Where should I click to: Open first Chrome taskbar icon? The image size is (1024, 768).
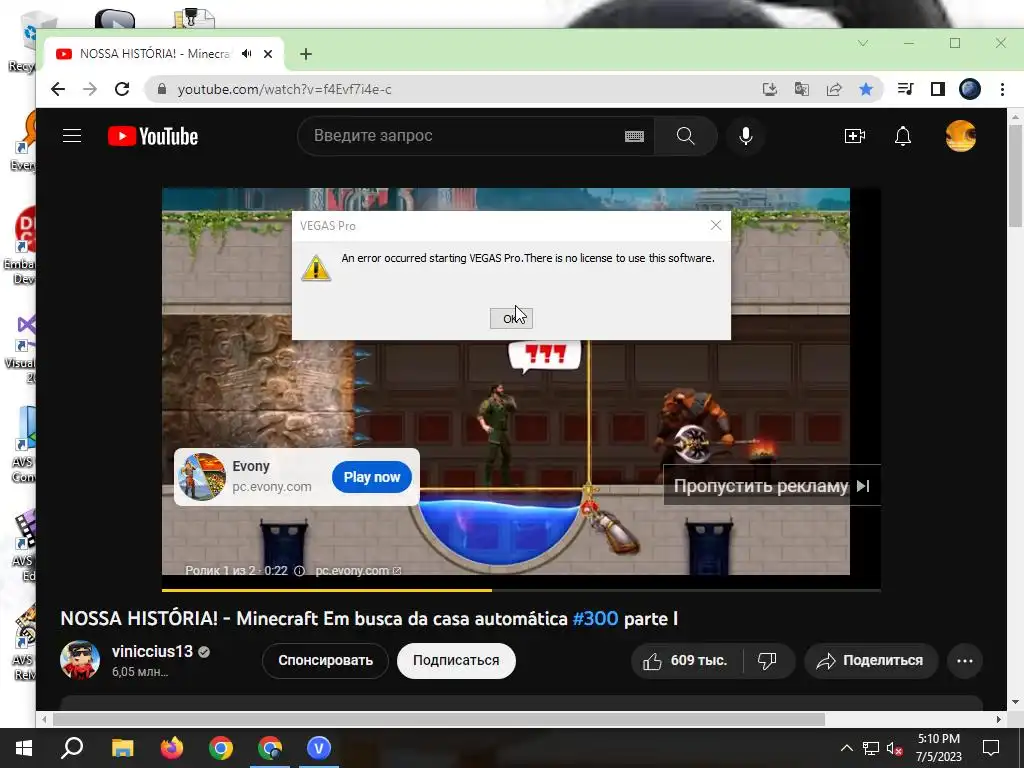[221, 748]
